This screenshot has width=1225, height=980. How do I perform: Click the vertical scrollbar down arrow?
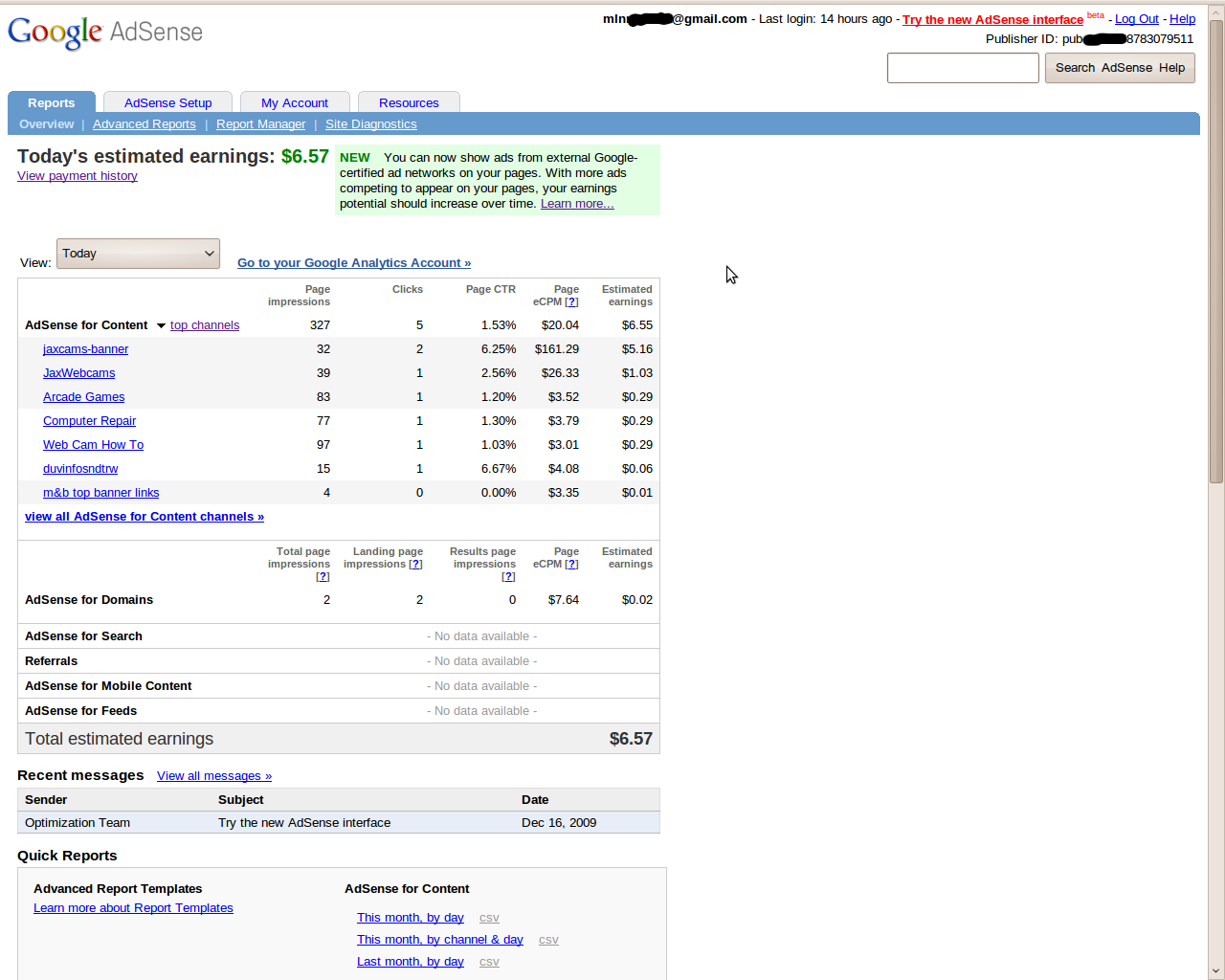click(1215, 969)
